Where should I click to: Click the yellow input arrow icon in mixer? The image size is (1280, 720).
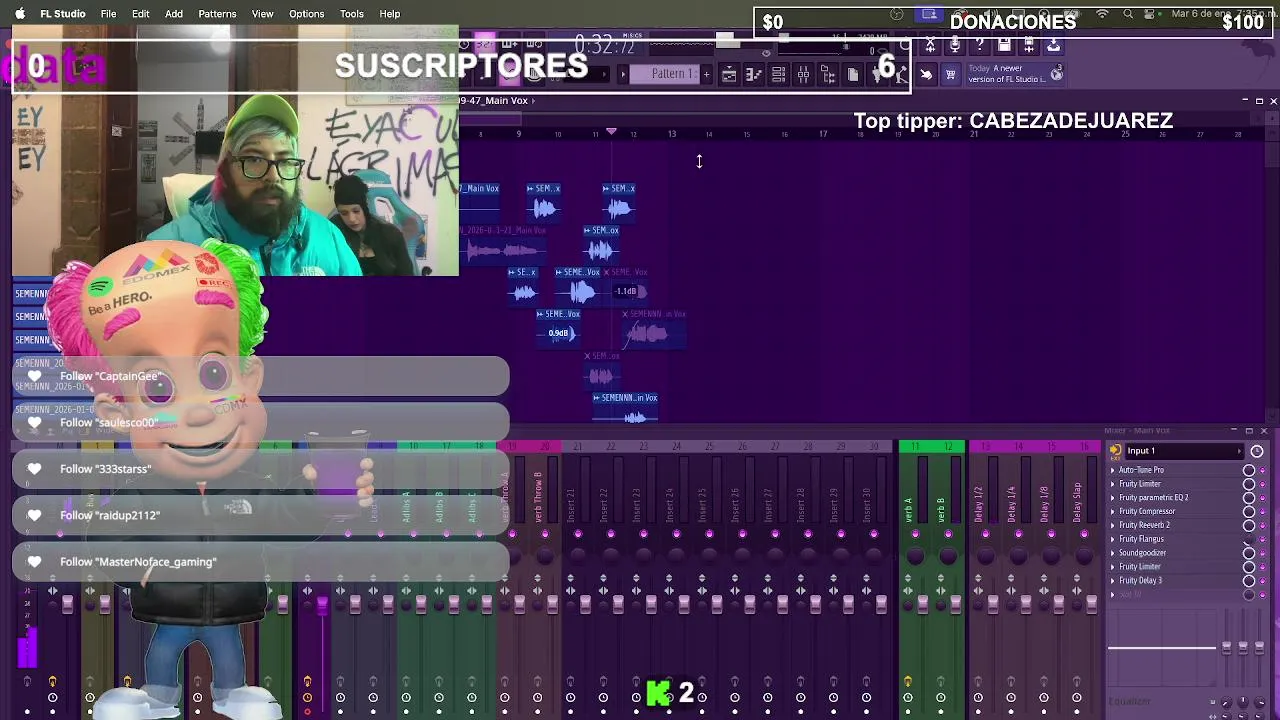pos(1115,451)
